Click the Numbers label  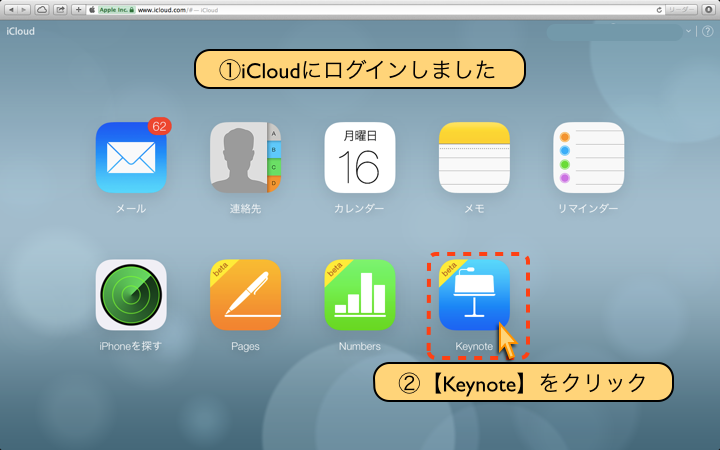click(x=360, y=346)
